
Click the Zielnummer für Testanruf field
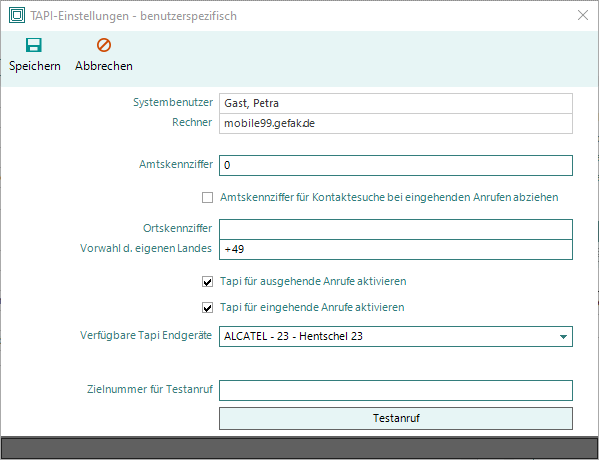(x=396, y=390)
